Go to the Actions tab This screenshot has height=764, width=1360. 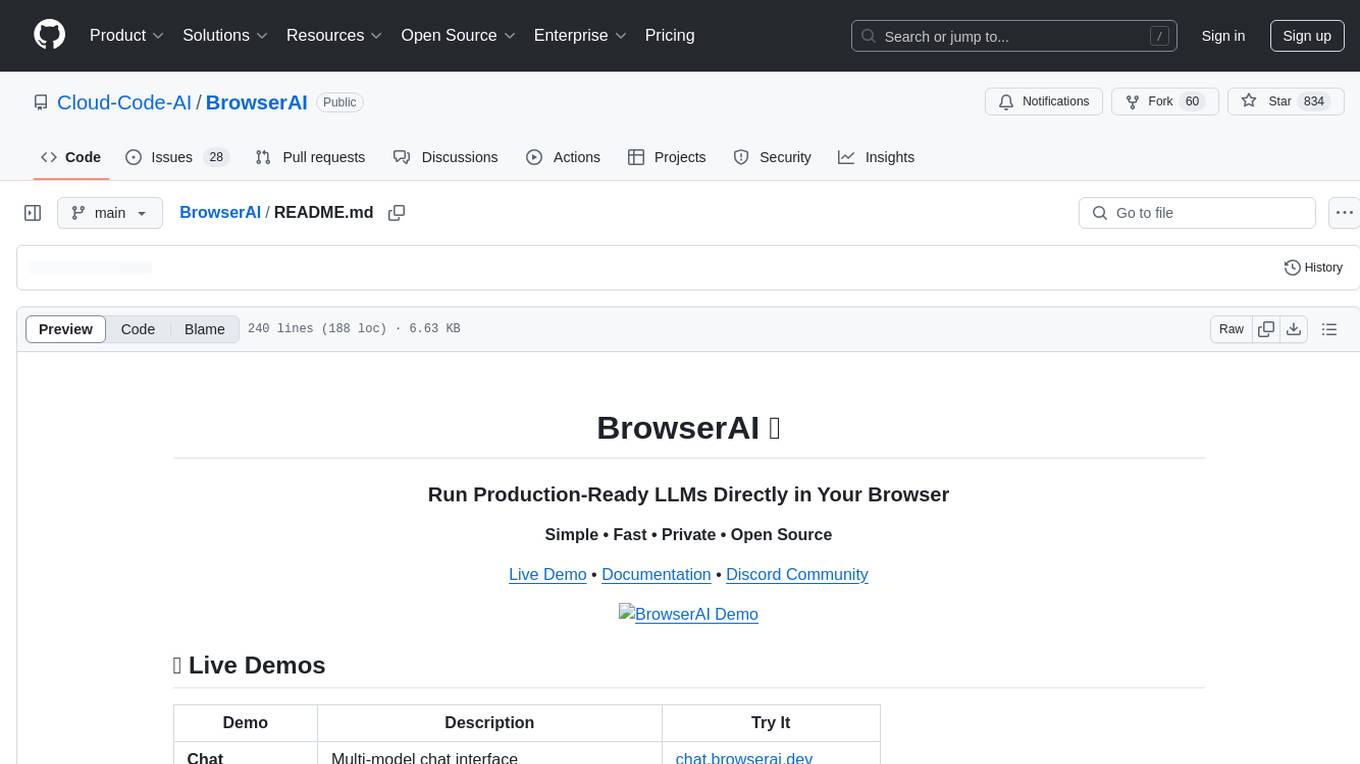563,157
